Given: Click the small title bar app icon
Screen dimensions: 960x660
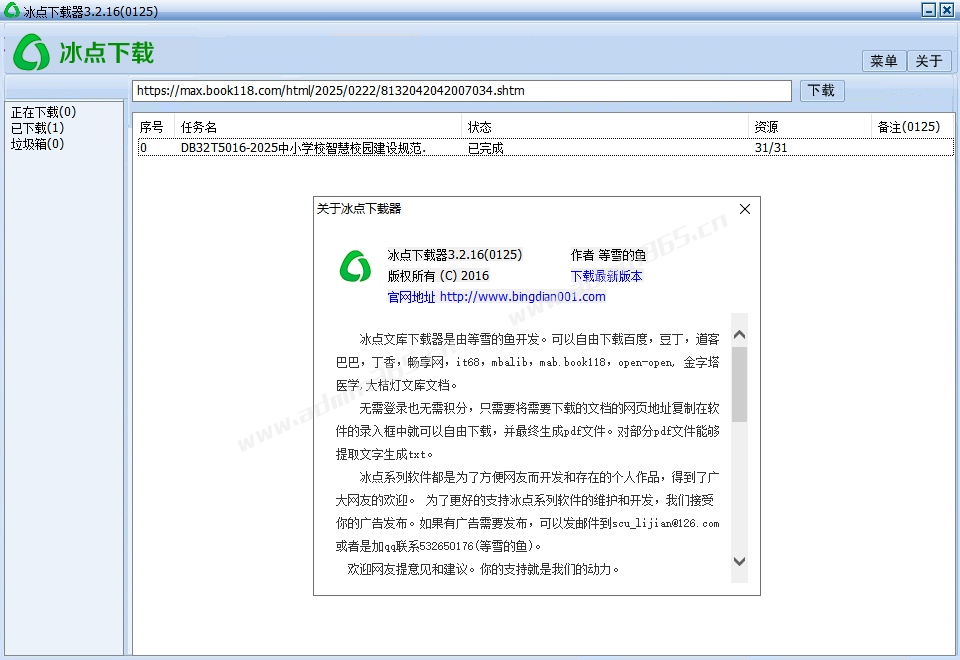Looking at the screenshot, I should 11,10.
